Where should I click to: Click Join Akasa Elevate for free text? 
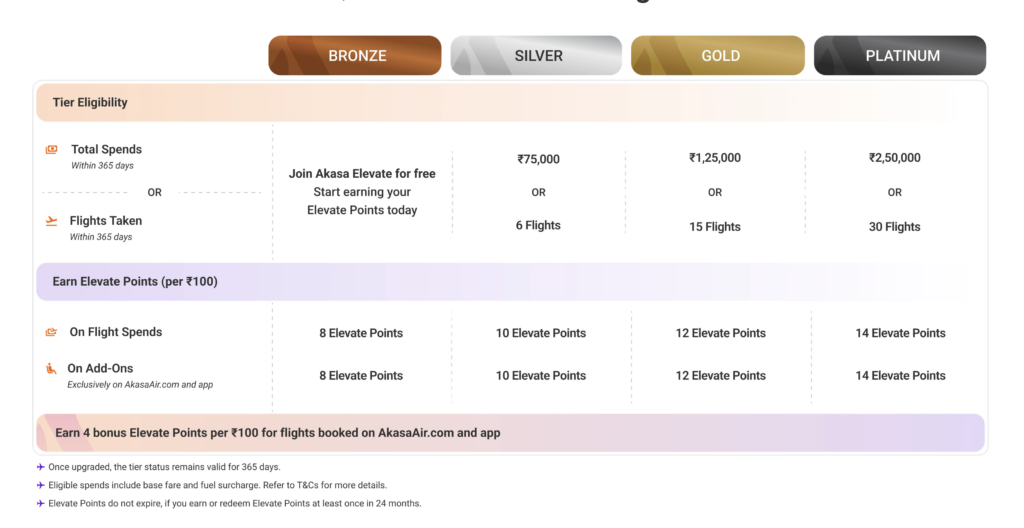(362, 174)
